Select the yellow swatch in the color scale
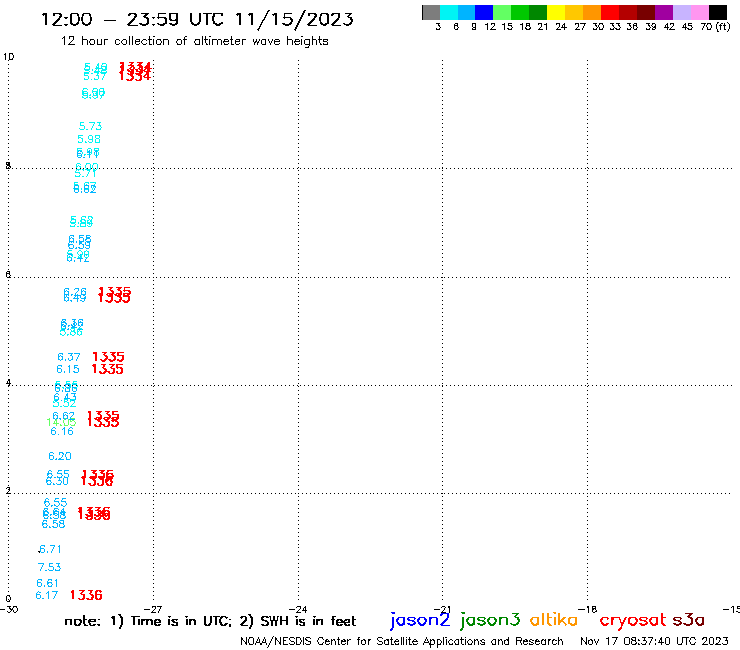This screenshot has height=650, width=740. tap(556, 12)
